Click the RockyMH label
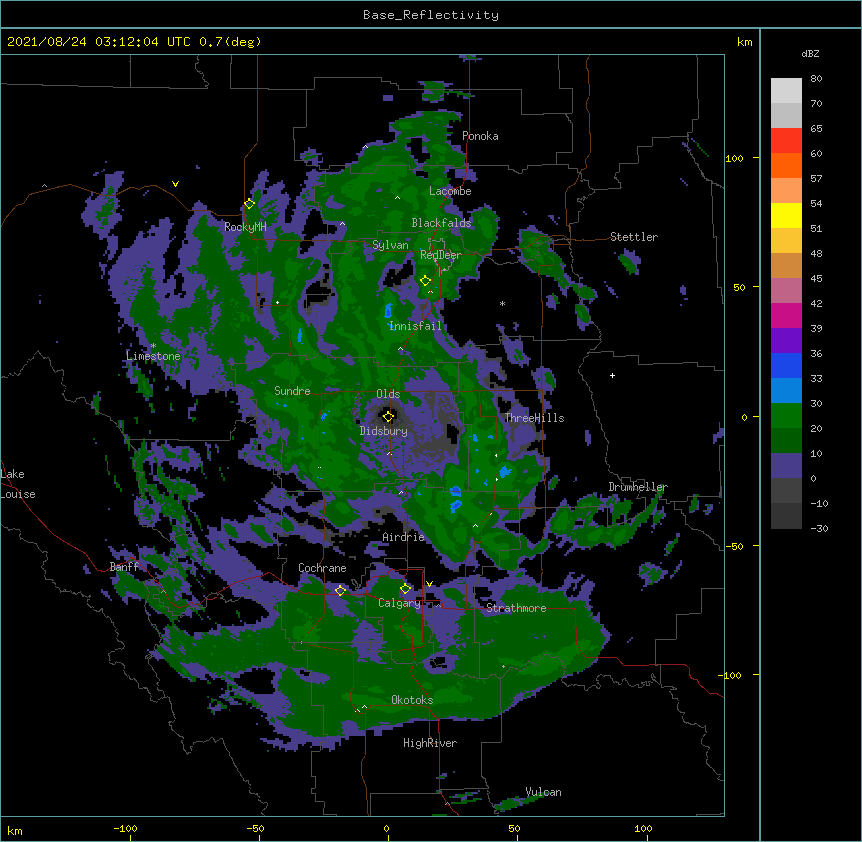The height and width of the screenshot is (842, 862). click(245, 227)
